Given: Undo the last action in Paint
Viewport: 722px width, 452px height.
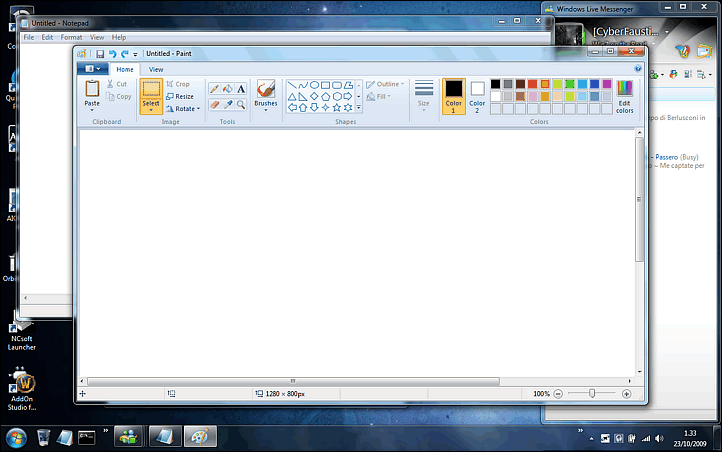Looking at the screenshot, I should pyautogui.click(x=112, y=54).
